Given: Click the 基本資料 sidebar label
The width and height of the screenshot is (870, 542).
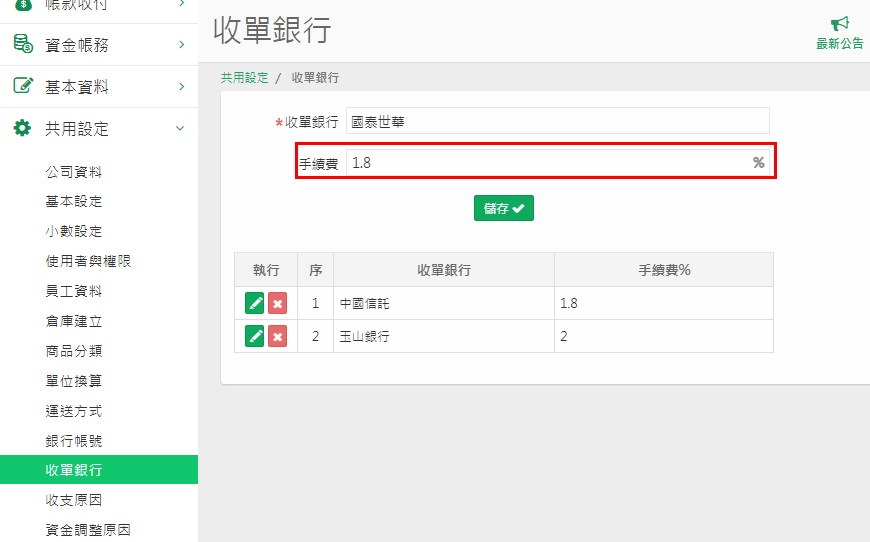Looking at the screenshot, I should [x=77, y=87].
